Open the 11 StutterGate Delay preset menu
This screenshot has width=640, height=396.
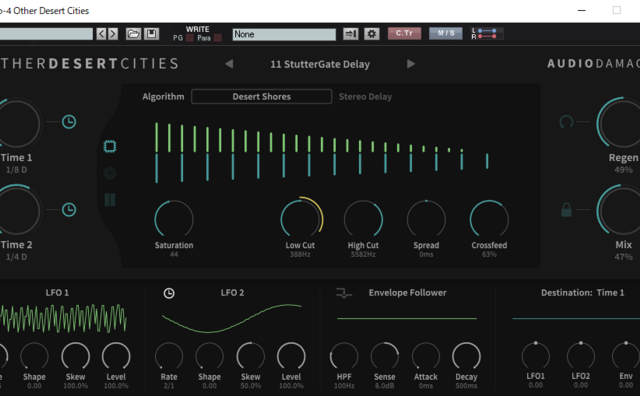[320, 64]
